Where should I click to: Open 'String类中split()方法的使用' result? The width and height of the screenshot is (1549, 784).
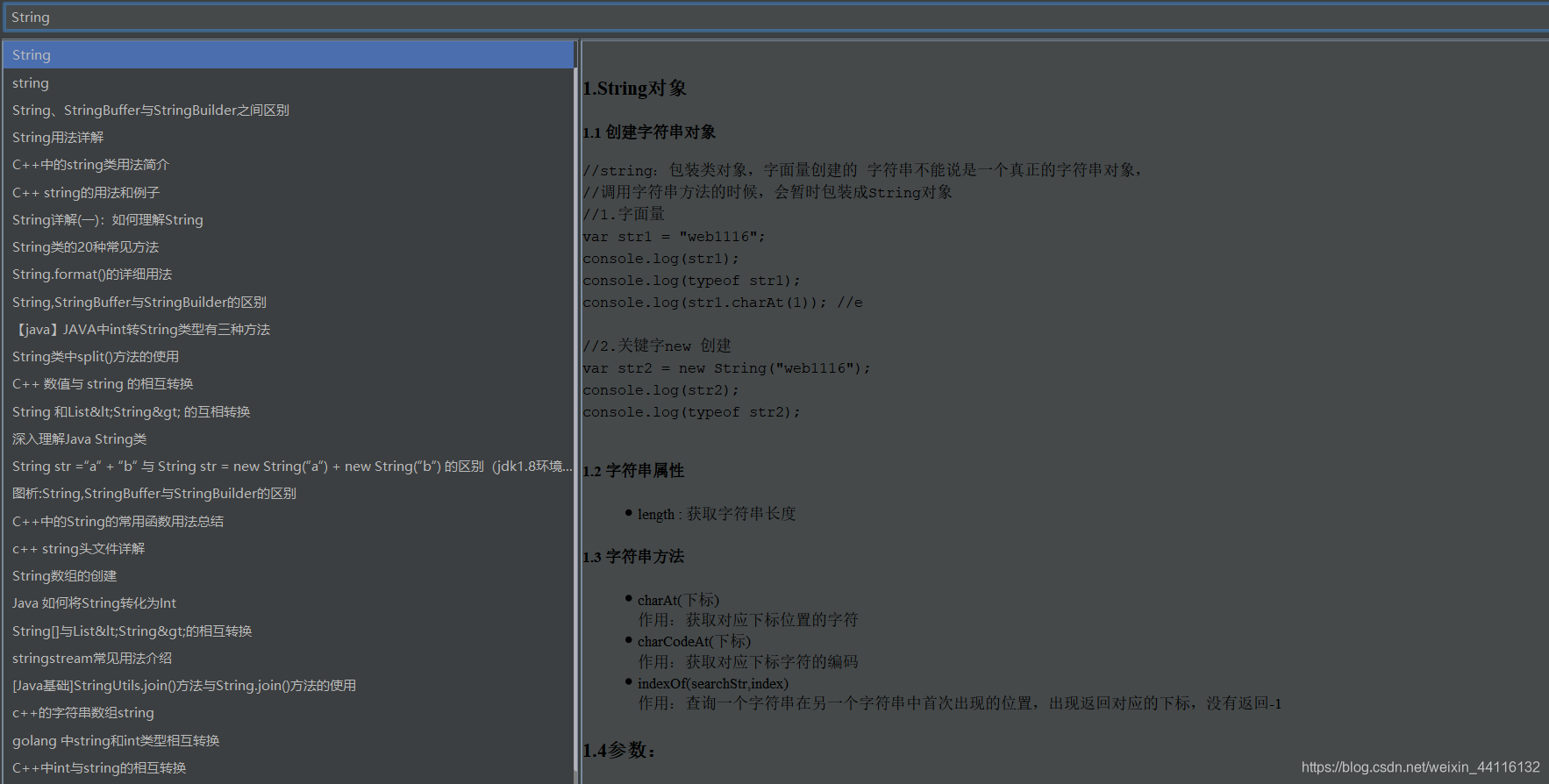[289, 356]
